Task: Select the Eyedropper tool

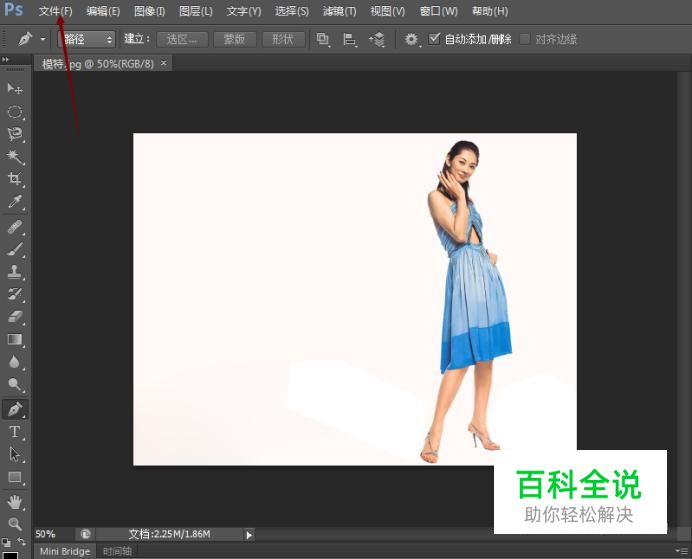Action: [15, 202]
